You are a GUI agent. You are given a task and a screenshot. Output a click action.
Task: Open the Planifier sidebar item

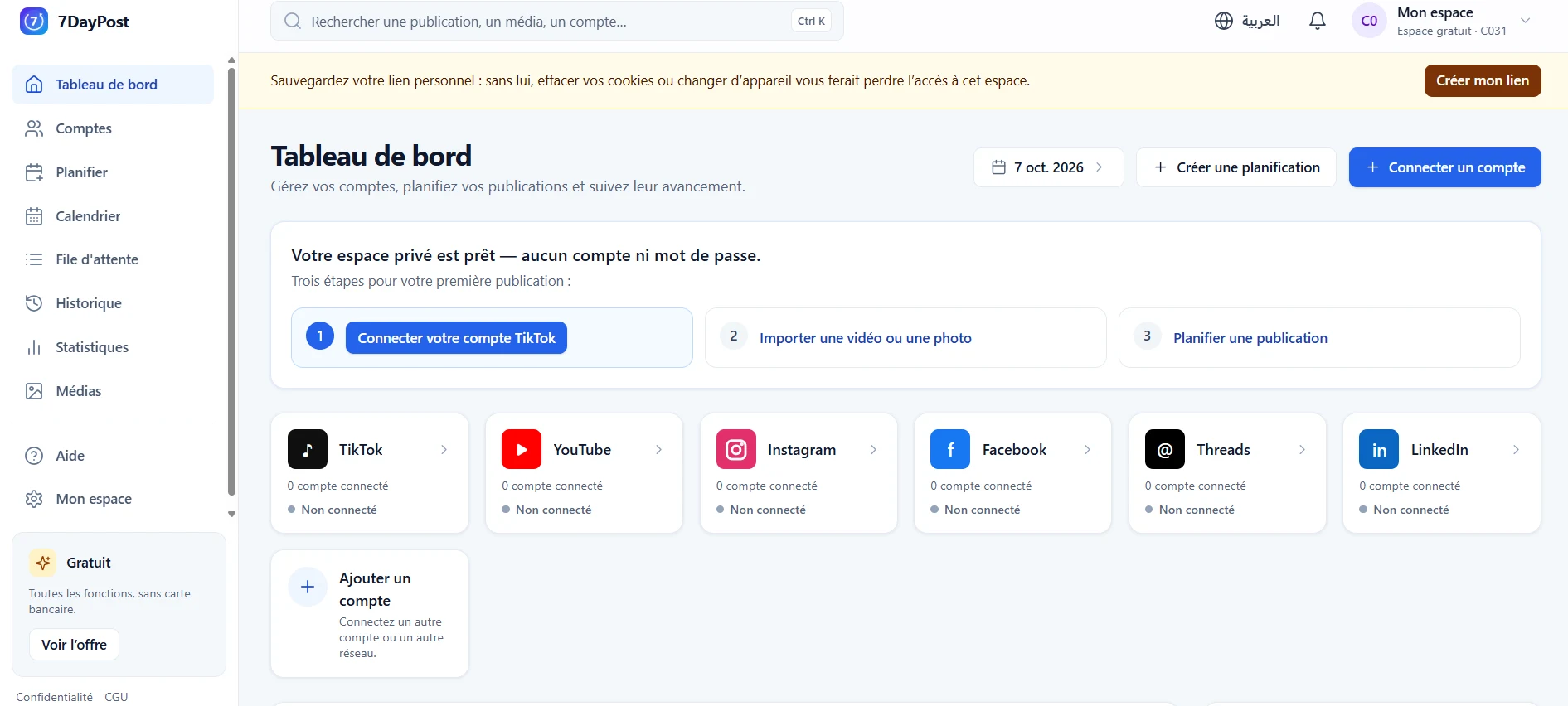tap(113, 172)
